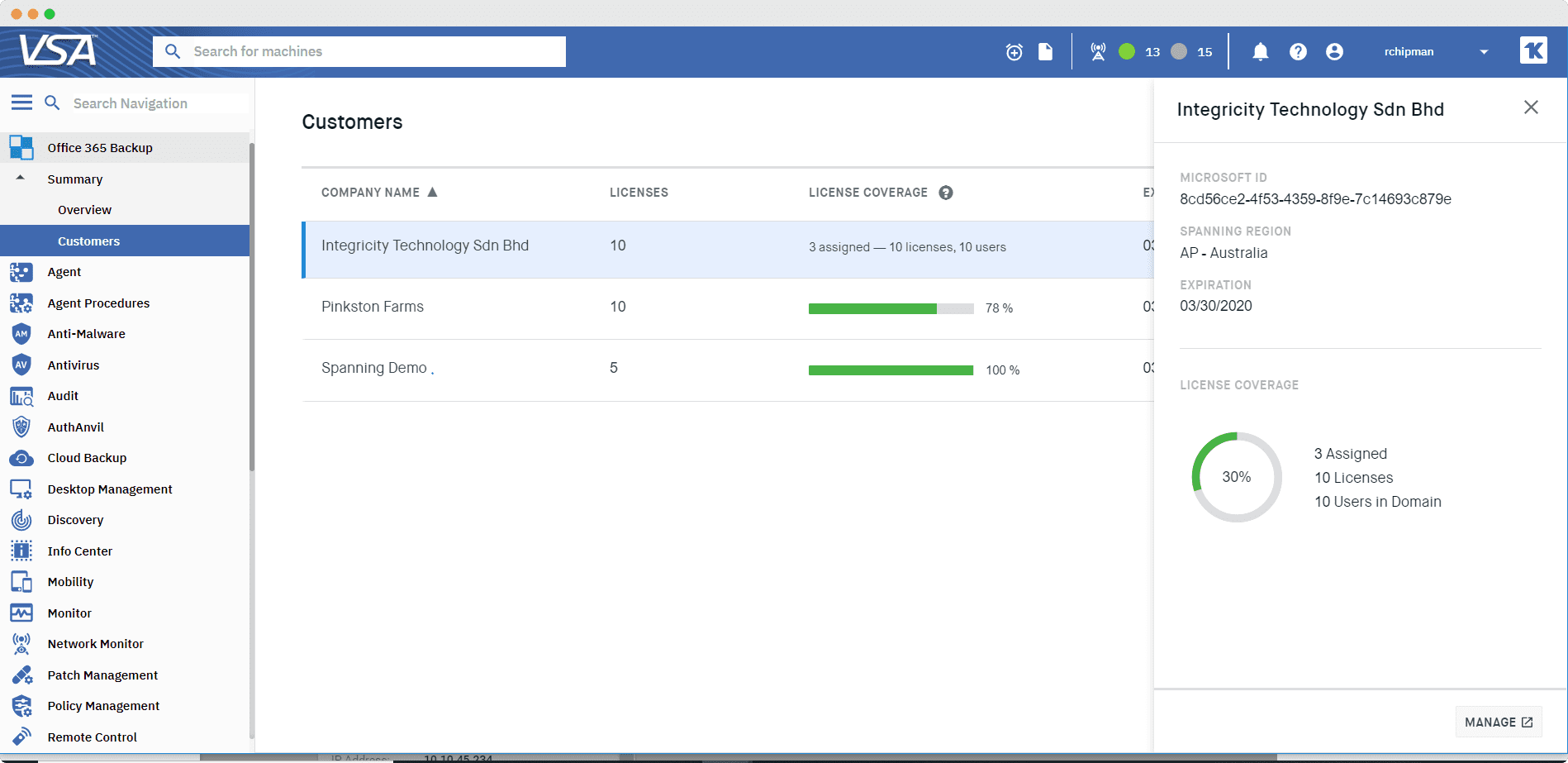Open the Patch Management icon

coord(21,675)
